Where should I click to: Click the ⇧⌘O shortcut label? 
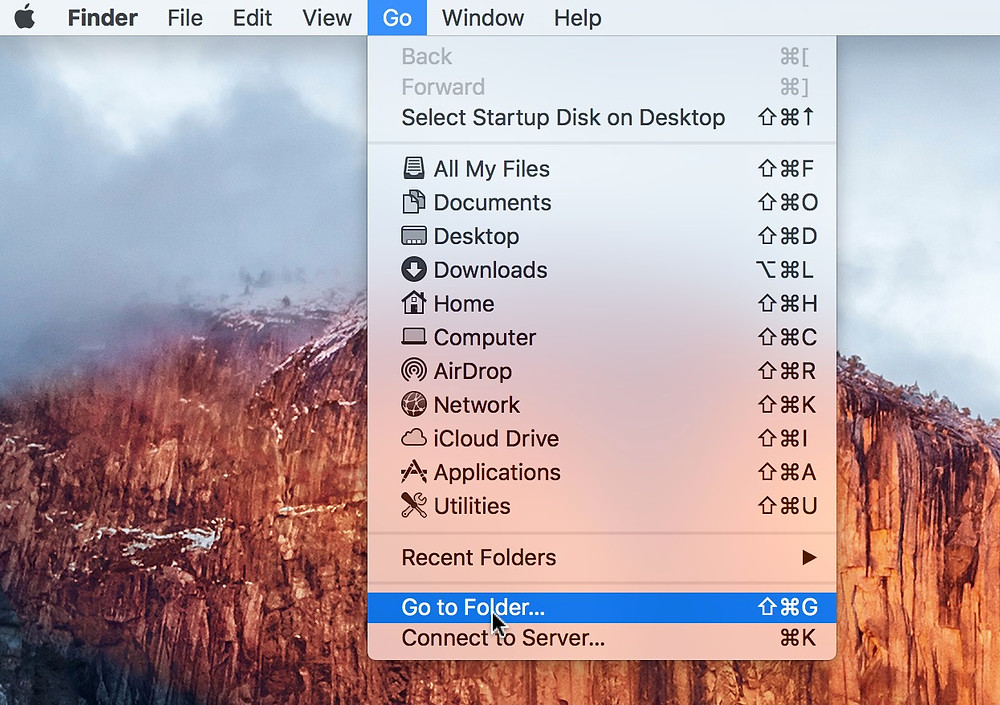(788, 202)
